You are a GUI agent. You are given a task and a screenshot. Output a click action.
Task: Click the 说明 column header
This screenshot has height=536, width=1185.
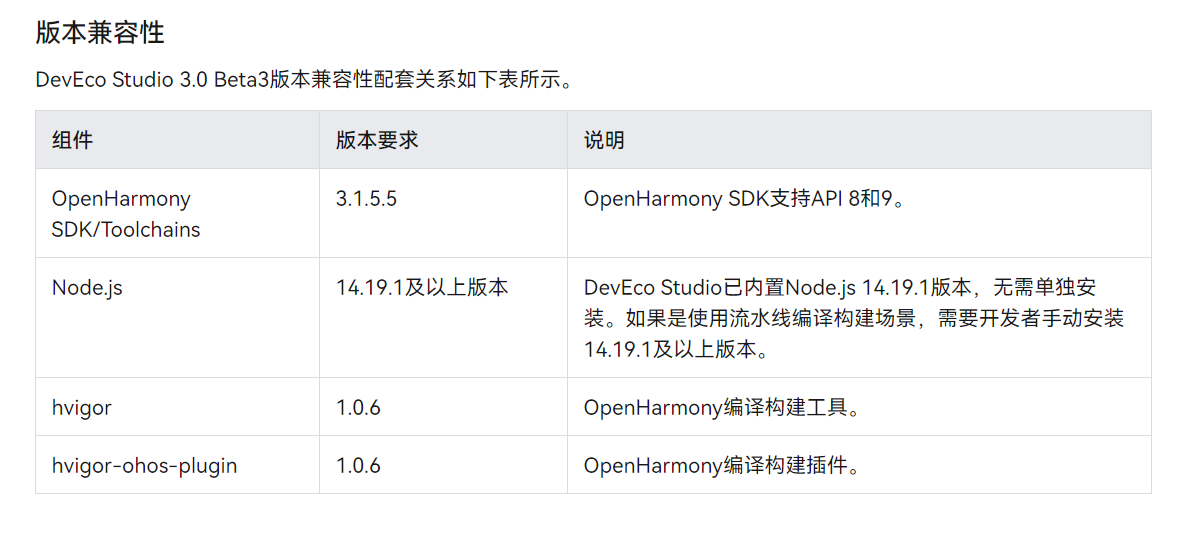pos(604,140)
